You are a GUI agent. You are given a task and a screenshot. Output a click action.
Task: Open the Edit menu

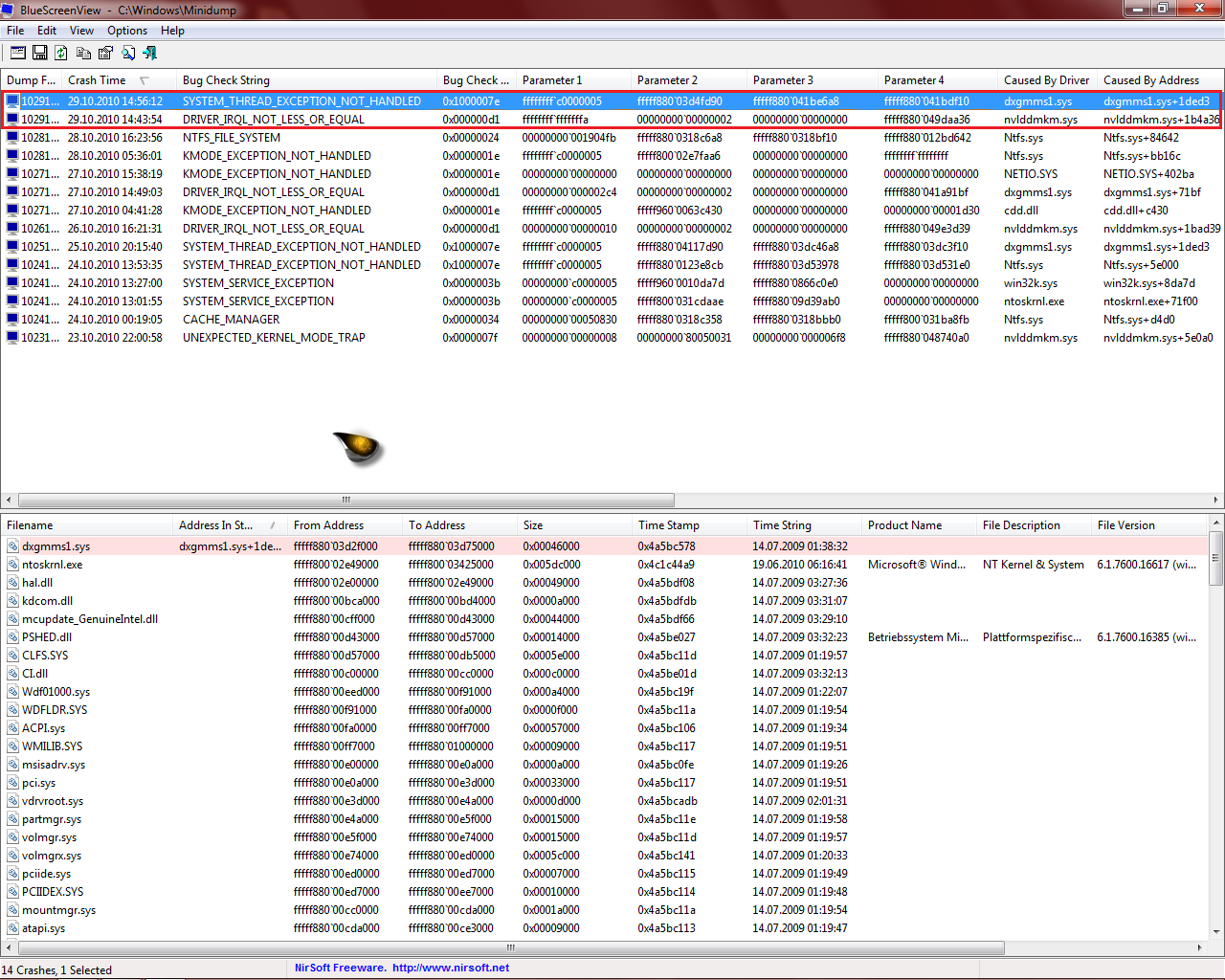pyautogui.click(x=47, y=31)
